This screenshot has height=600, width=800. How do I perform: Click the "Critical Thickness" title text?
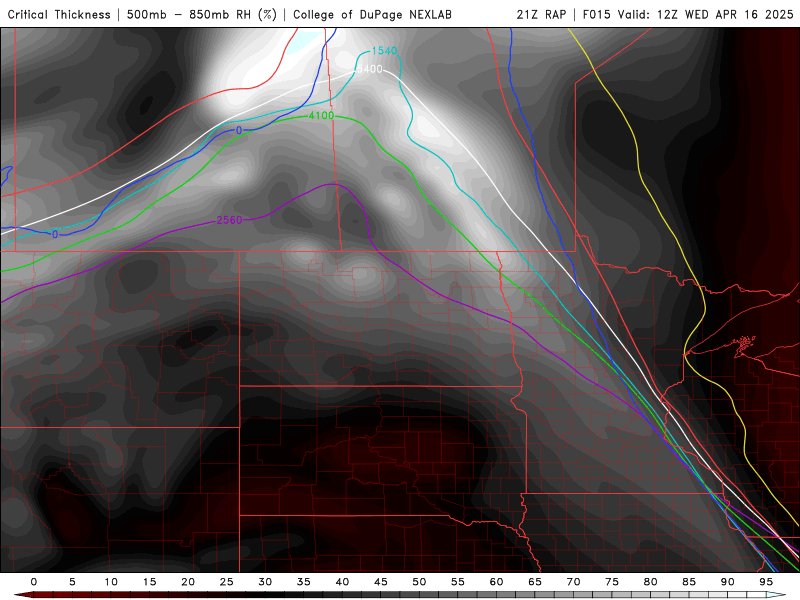coord(59,15)
